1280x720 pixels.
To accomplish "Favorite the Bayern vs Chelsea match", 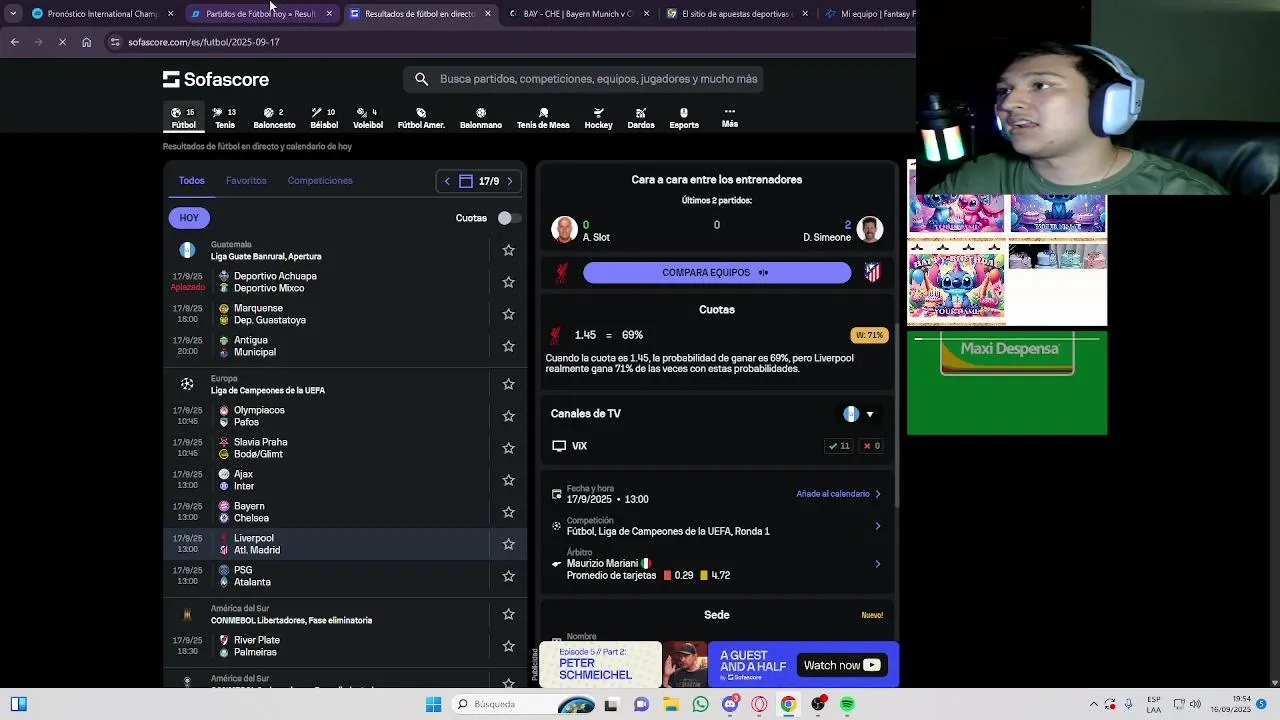I will tap(508, 512).
